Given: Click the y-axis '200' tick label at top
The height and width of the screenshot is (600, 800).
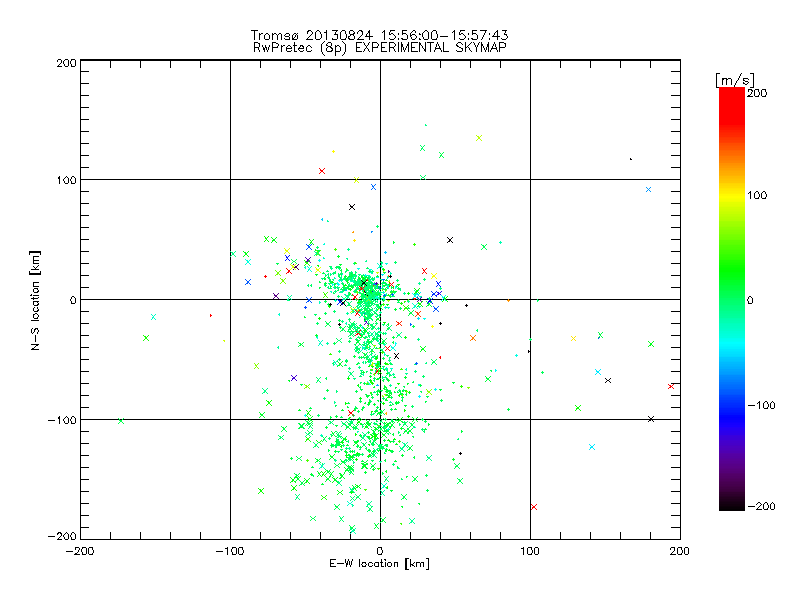Looking at the screenshot, I should (66, 63).
